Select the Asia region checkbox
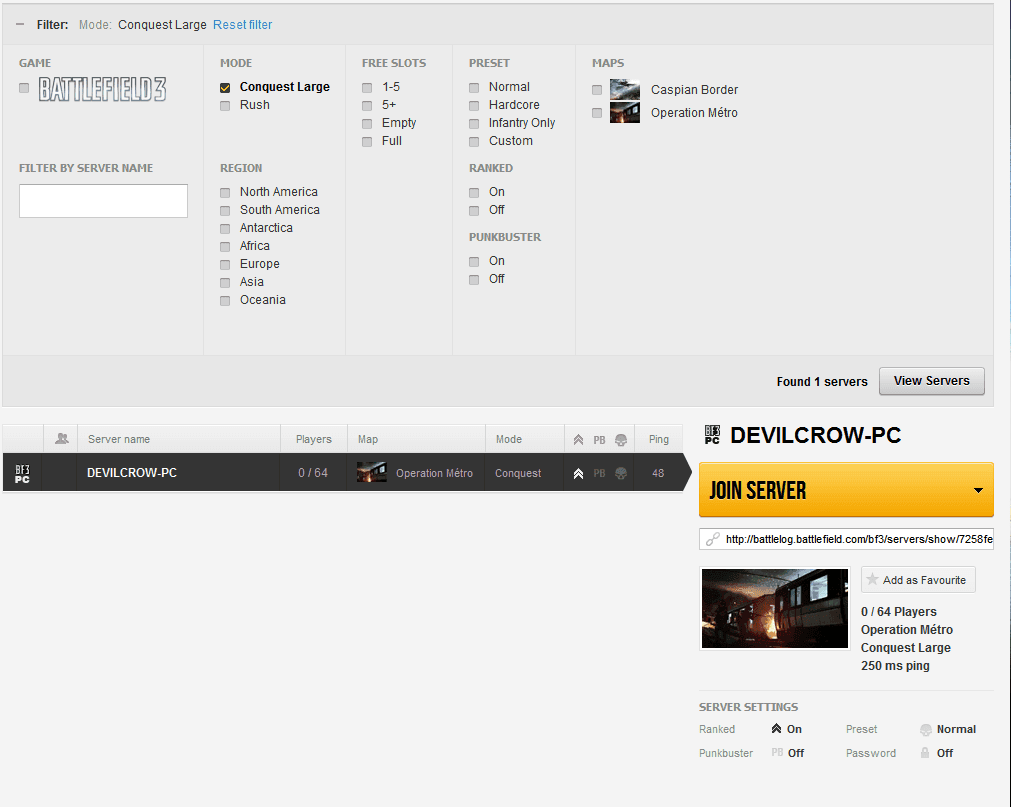This screenshot has height=807, width=1011. [x=225, y=283]
